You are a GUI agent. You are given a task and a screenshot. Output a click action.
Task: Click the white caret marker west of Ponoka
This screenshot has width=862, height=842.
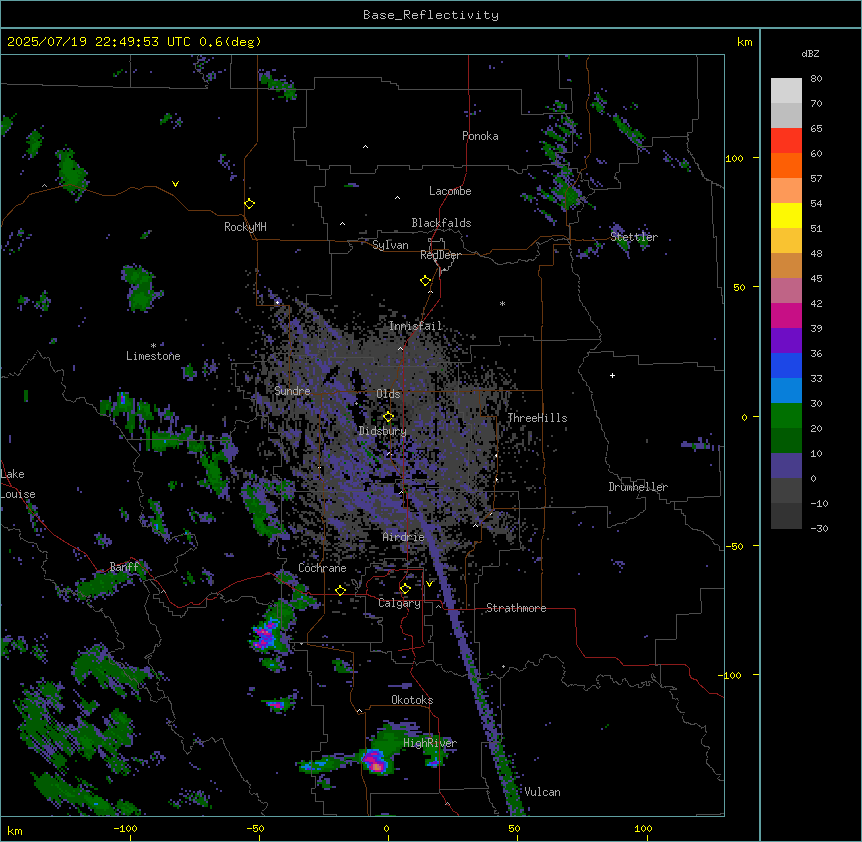click(x=365, y=147)
